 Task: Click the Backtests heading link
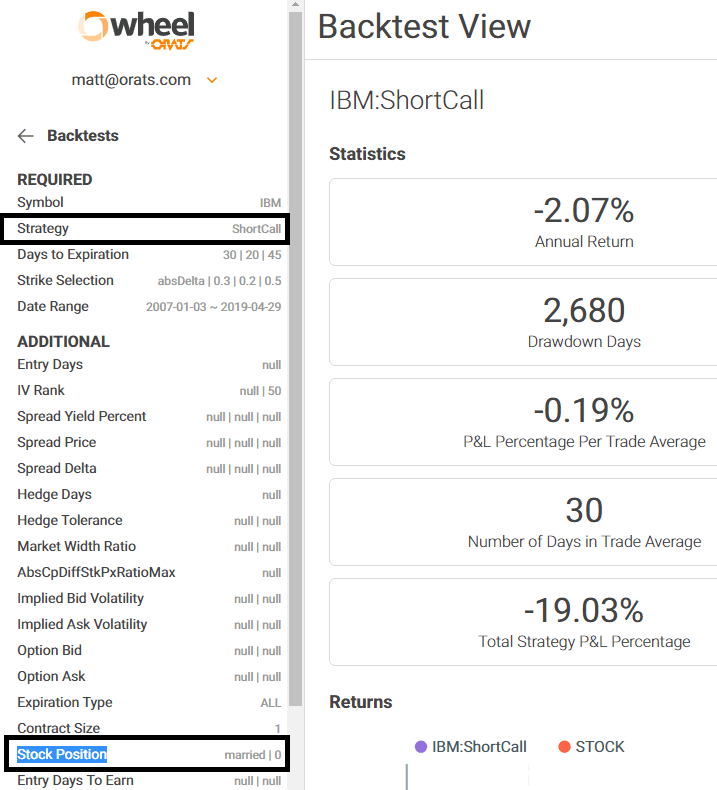83,136
